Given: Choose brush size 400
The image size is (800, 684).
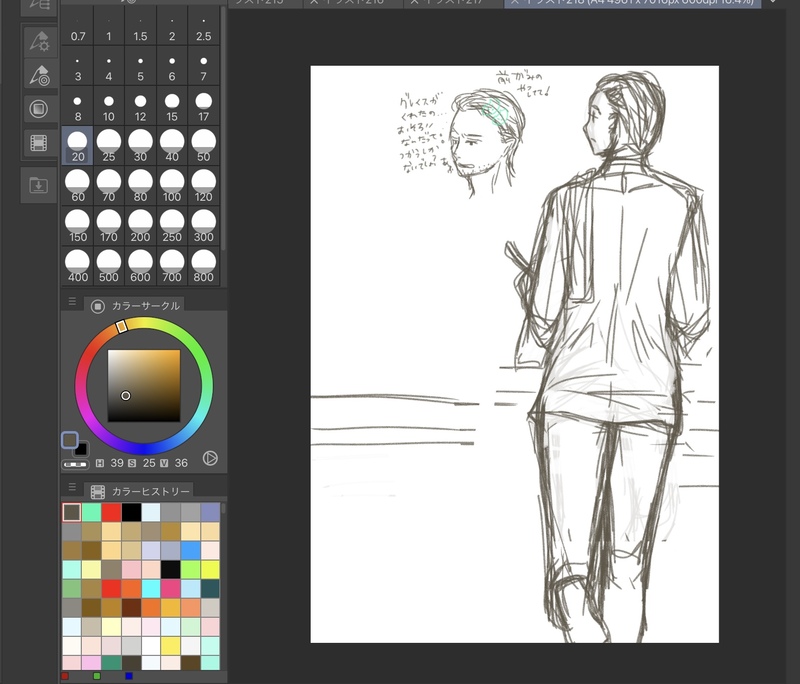Looking at the screenshot, I should [78, 267].
